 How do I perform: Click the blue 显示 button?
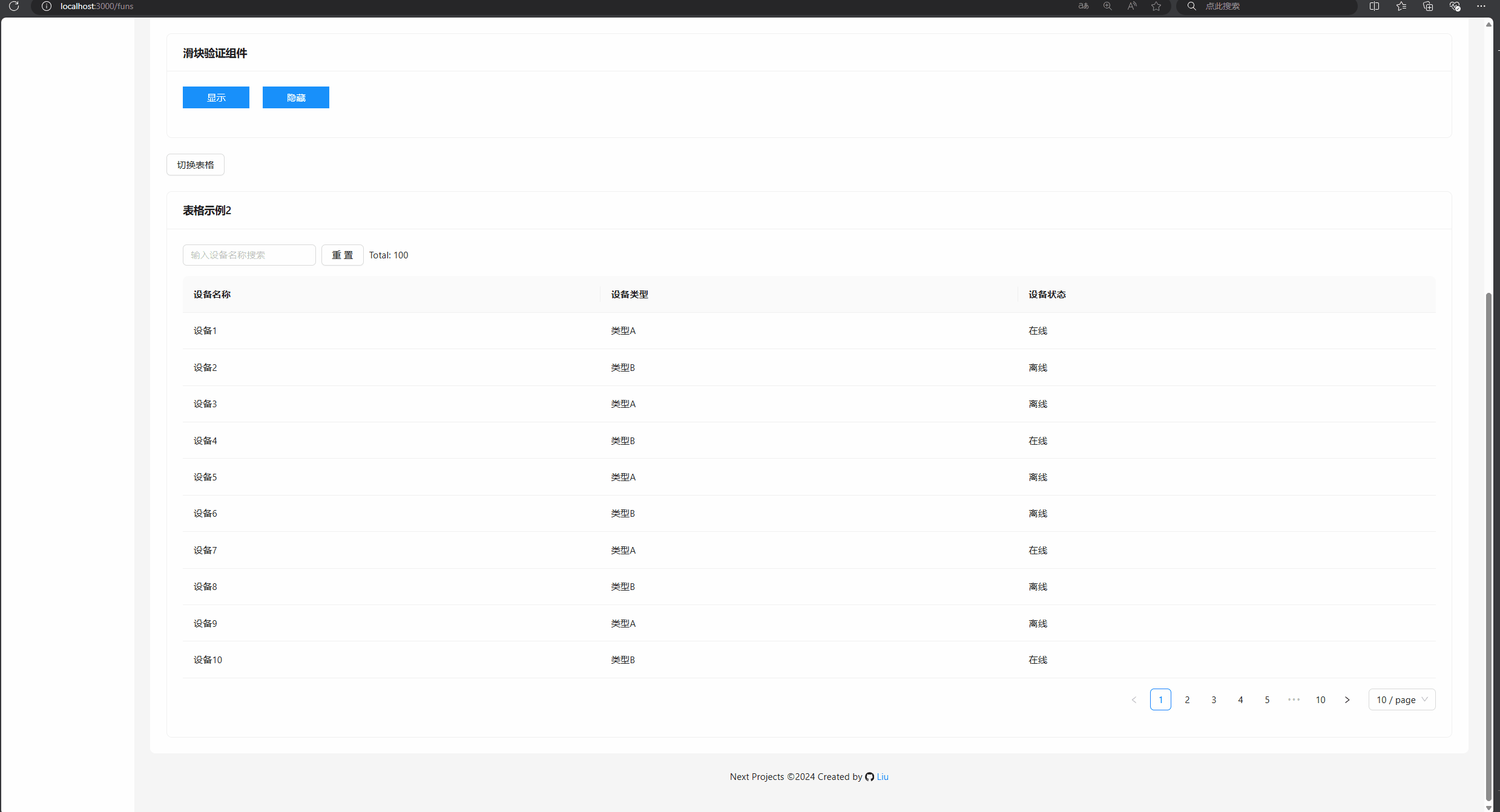[x=216, y=97]
